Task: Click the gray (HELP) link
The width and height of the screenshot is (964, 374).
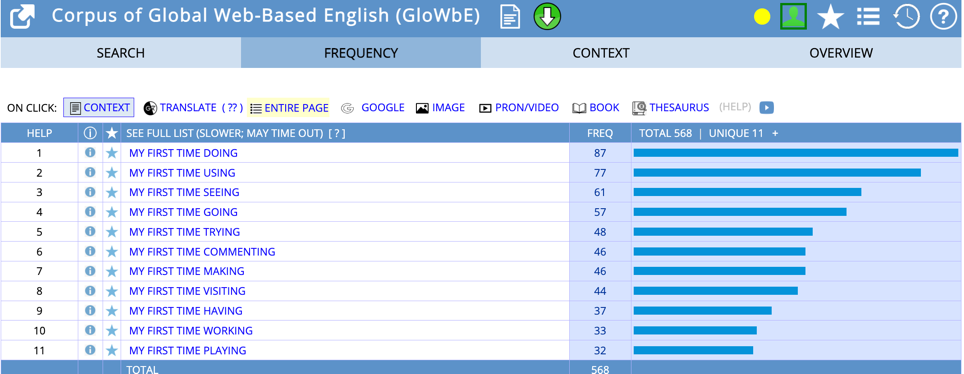Action: click(734, 107)
